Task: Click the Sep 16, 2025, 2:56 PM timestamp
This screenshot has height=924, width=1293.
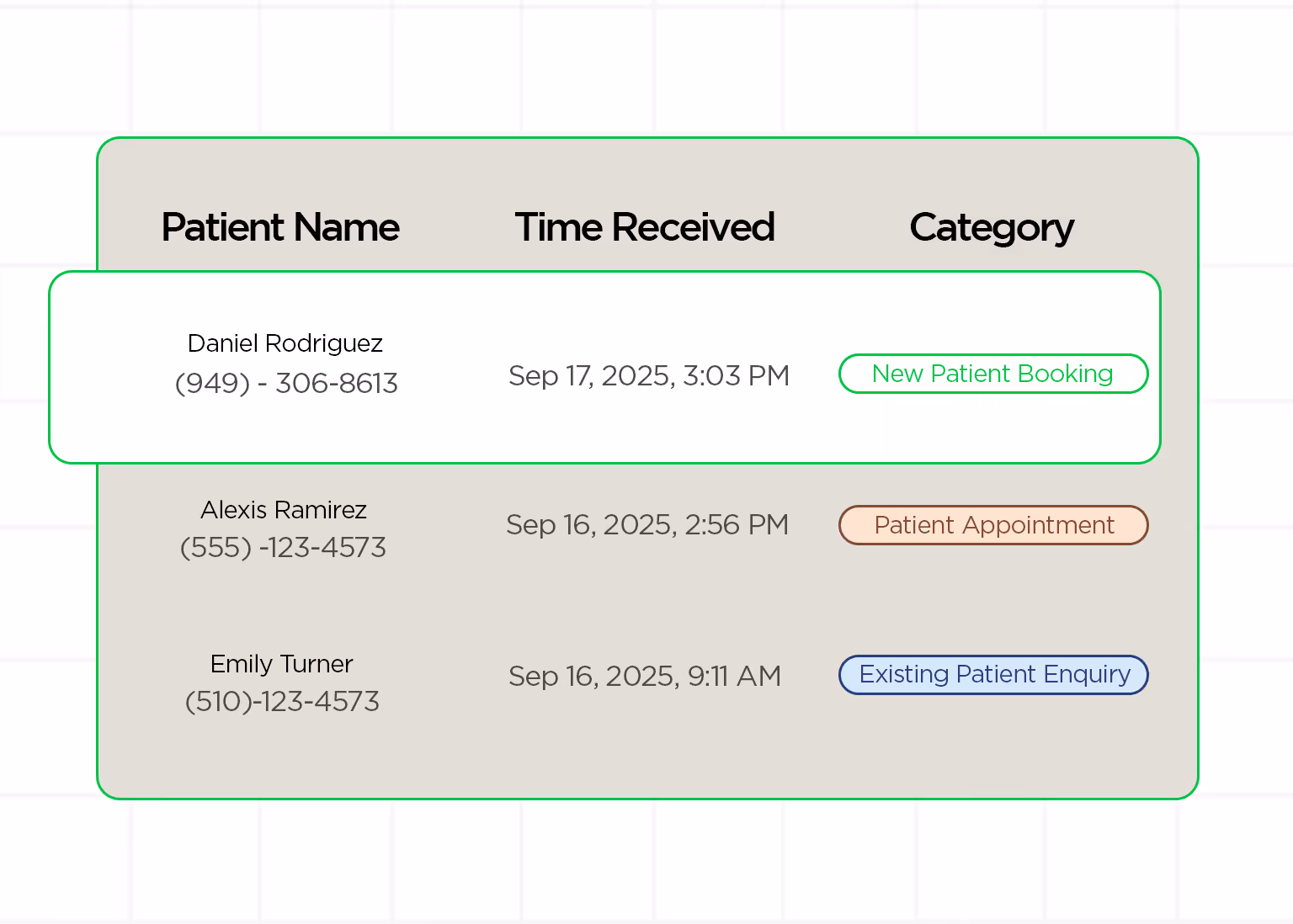Action: pos(647,524)
